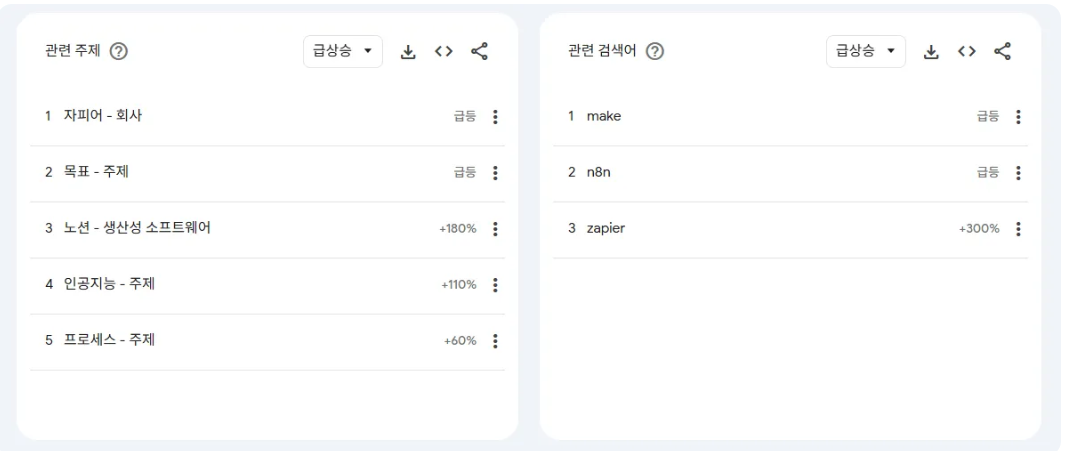Viewport: 1070px width, 451px height.
Task: Expand 급상승 dropdown in 관련 검색어 panel
Action: pyautogui.click(x=865, y=51)
